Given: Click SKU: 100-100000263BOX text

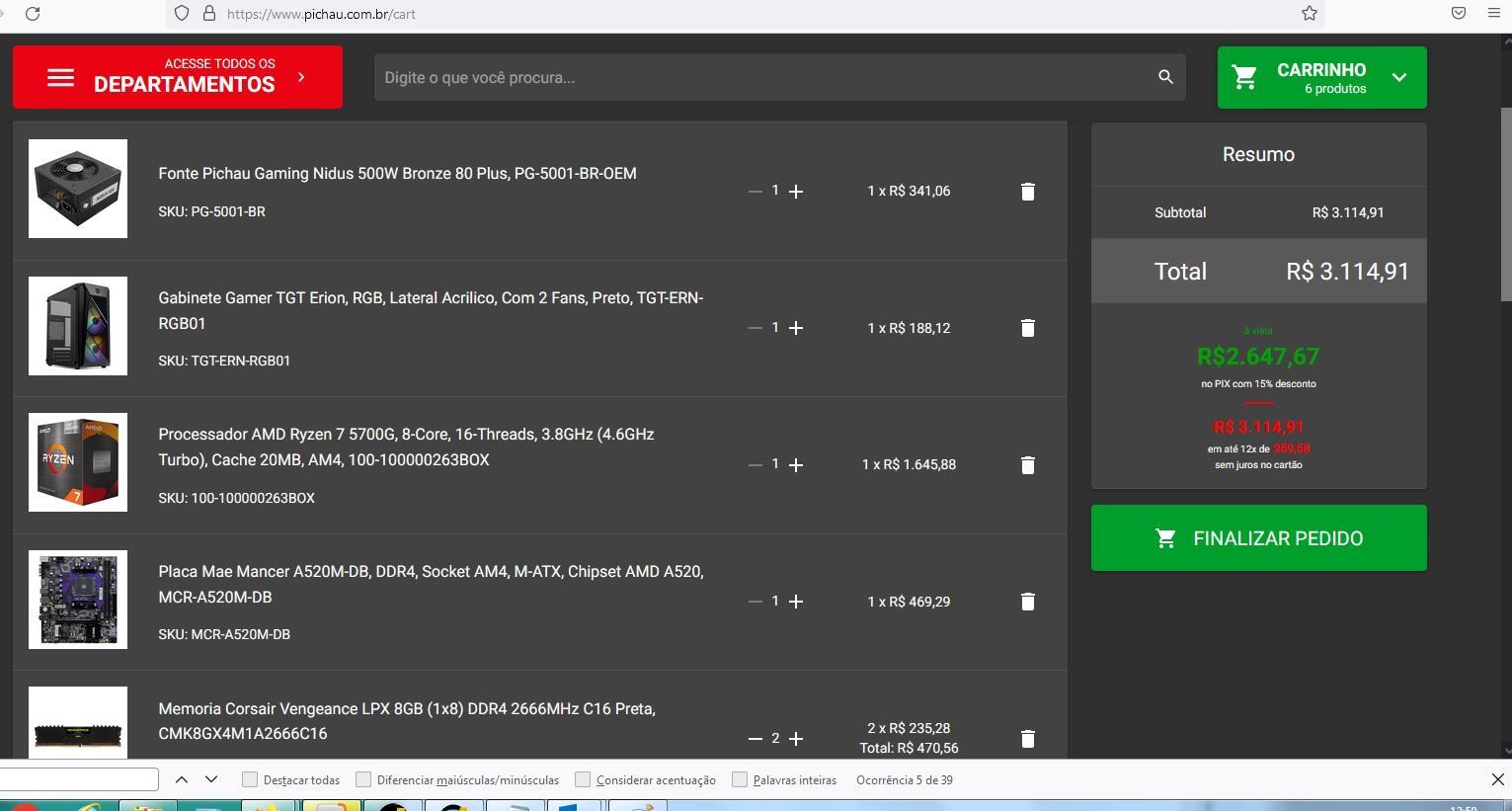Looking at the screenshot, I should click(x=236, y=498).
